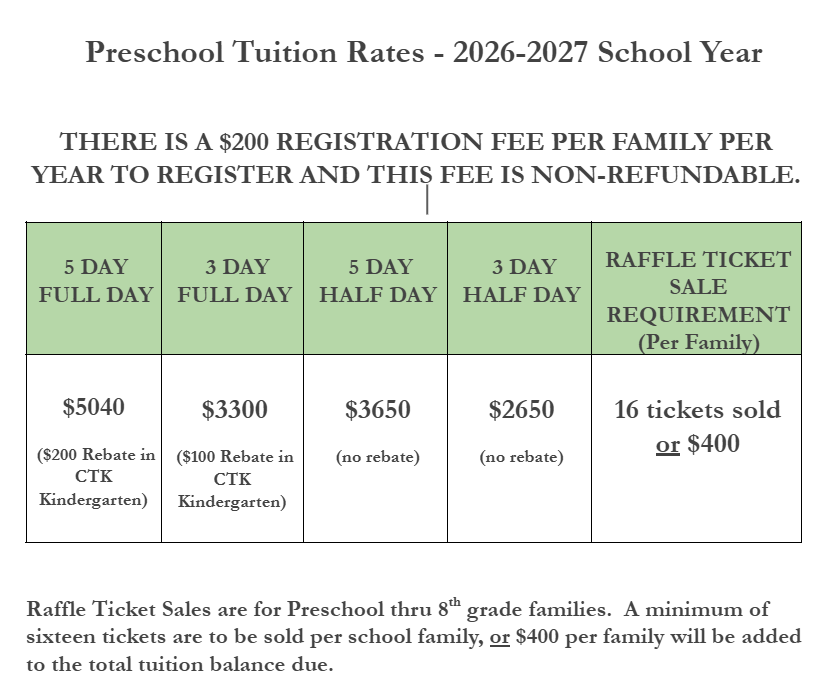Screen dimensions: 827x682
Task: Click the $3300 tuition amount
Action: (235, 410)
